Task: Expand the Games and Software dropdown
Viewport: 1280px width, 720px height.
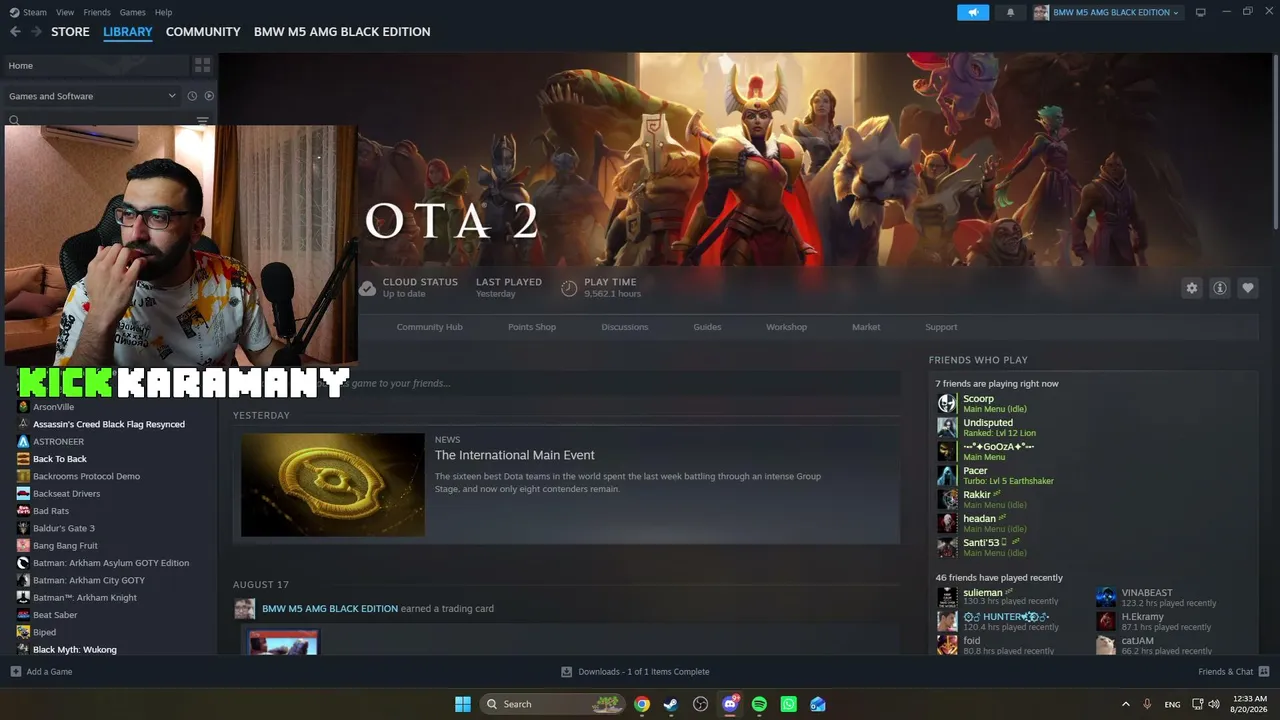Action: (92, 96)
